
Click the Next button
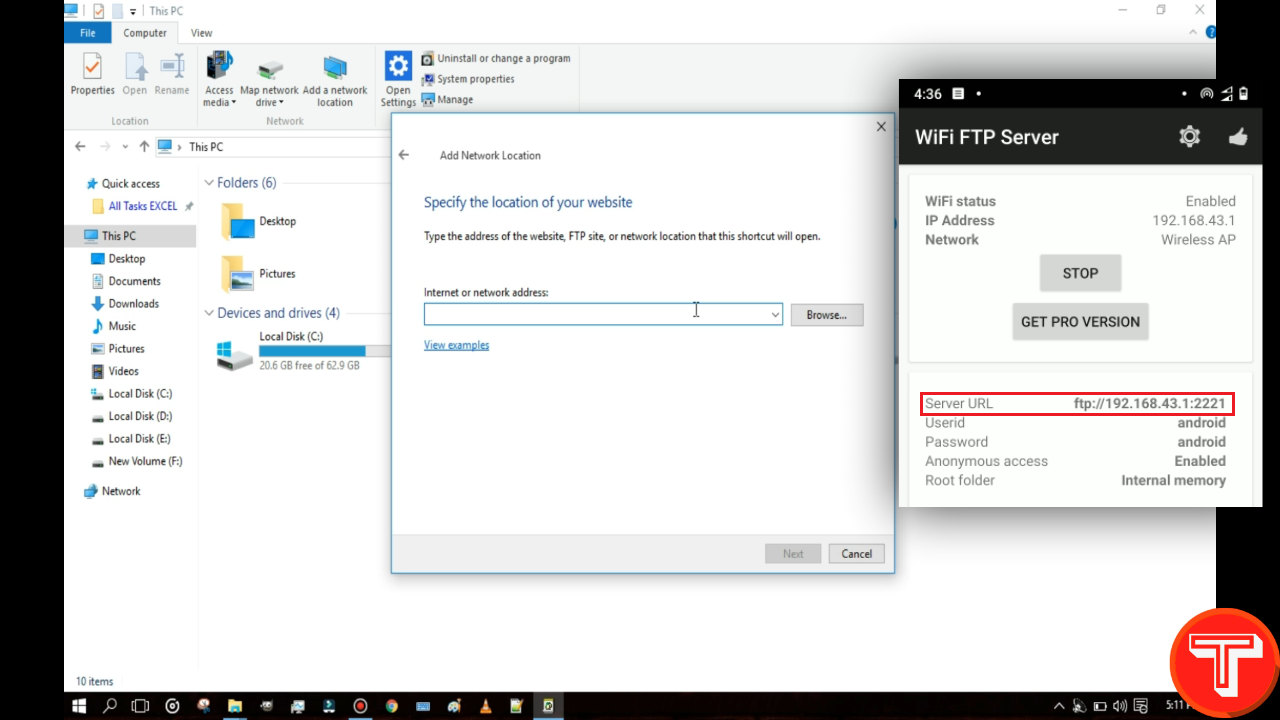pyautogui.click(x=793, y=553)
